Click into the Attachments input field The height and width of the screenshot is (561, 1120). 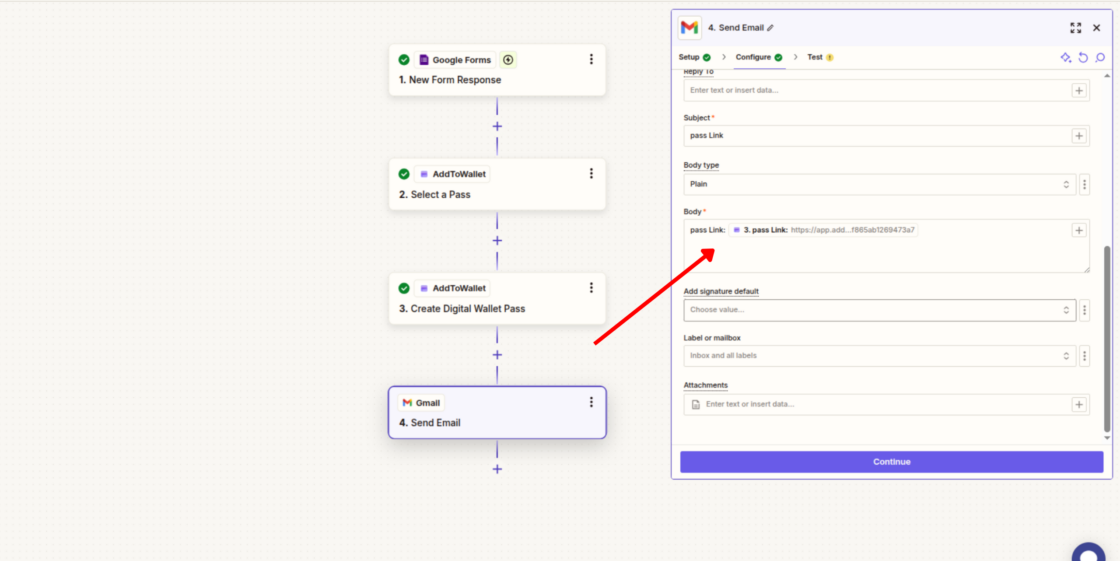click(x=886, y=404)
